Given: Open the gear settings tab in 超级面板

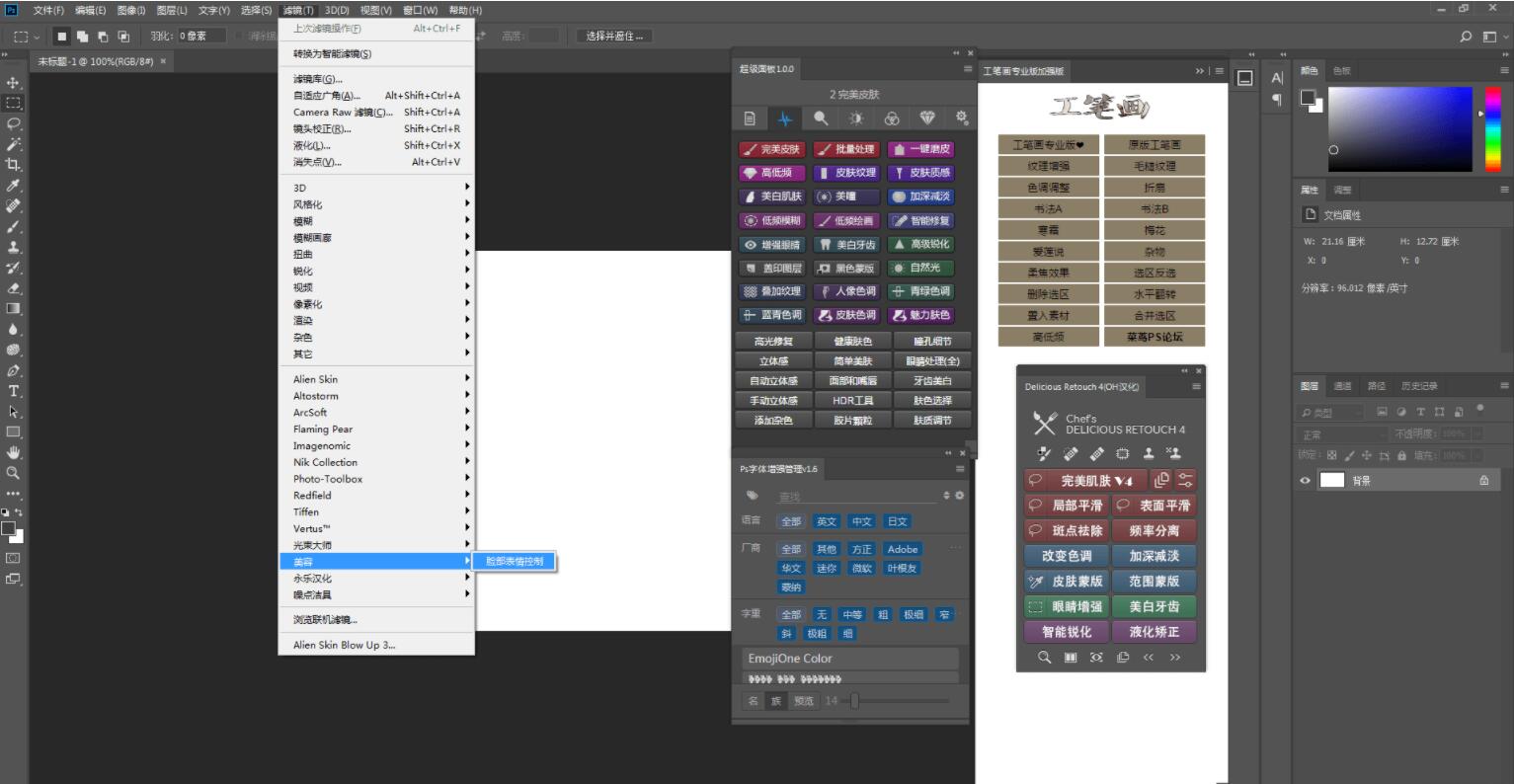Looking at the screenshot, I should click(962, 118).
